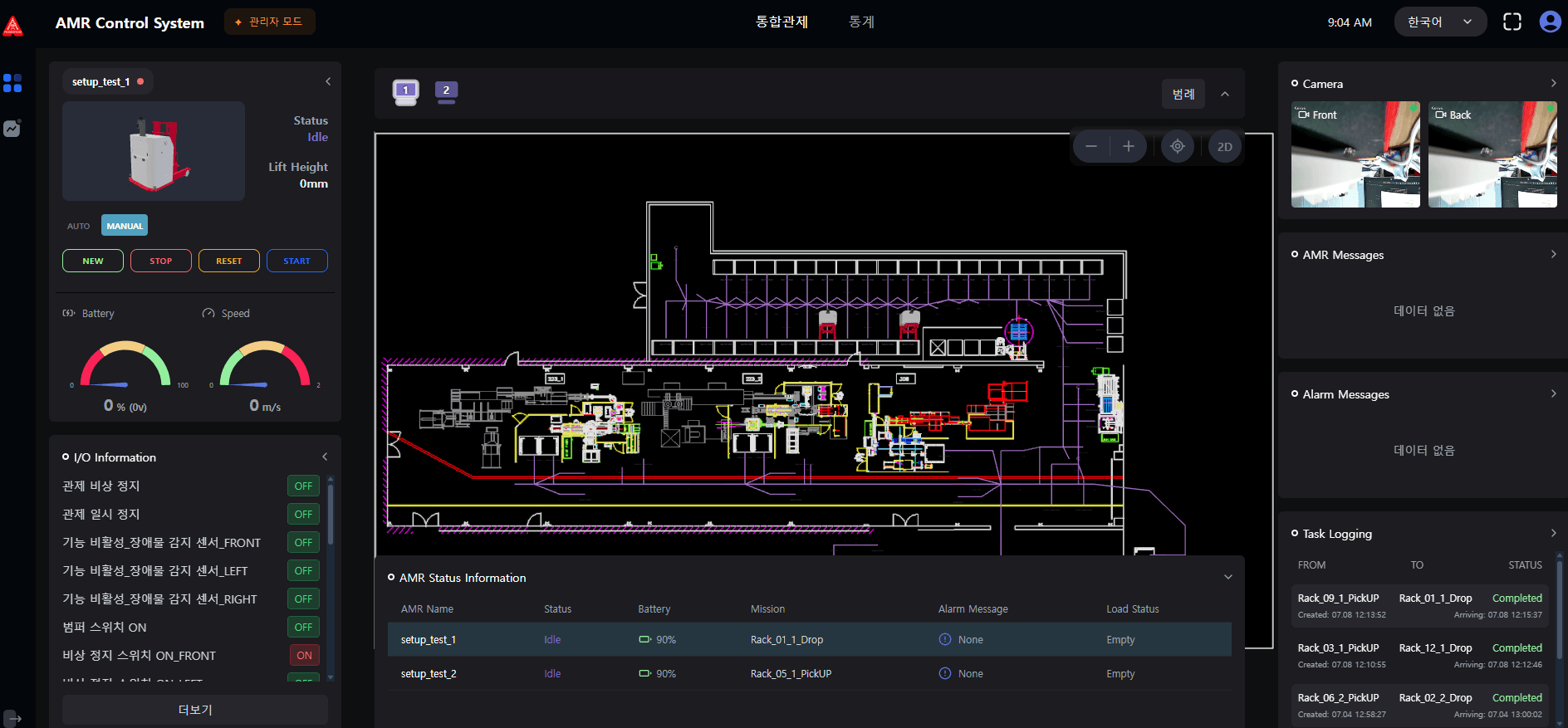Collapse the AMR Status Information panel

(x=1227, y=578)
